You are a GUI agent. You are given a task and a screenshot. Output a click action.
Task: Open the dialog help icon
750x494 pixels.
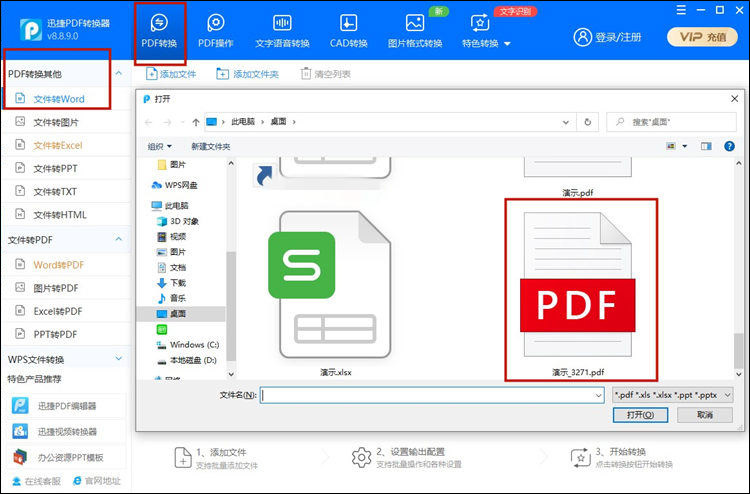pos(729,146)
